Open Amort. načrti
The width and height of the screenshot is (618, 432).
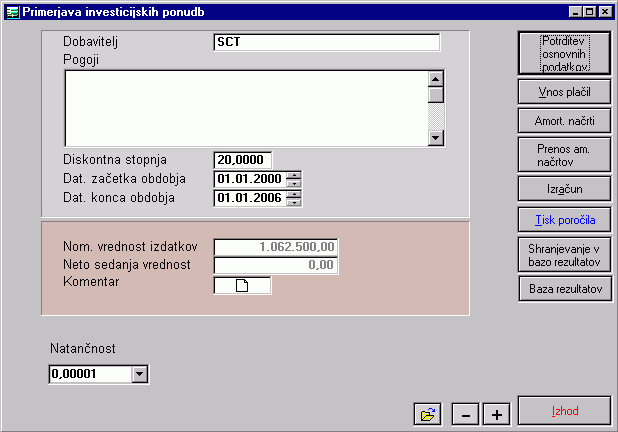click(563, 120)
